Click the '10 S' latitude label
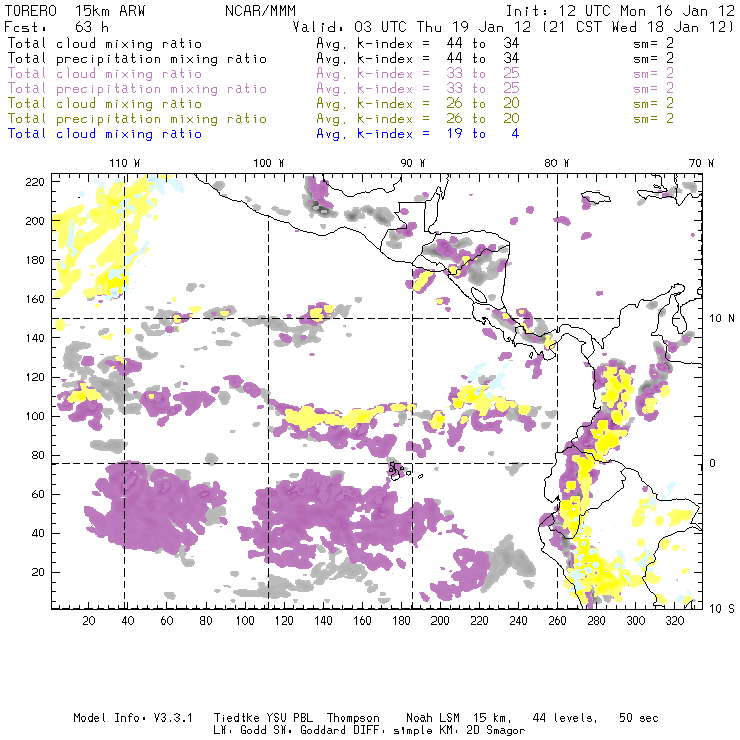The width and height of the screenshot is (740, 740). 722,609
